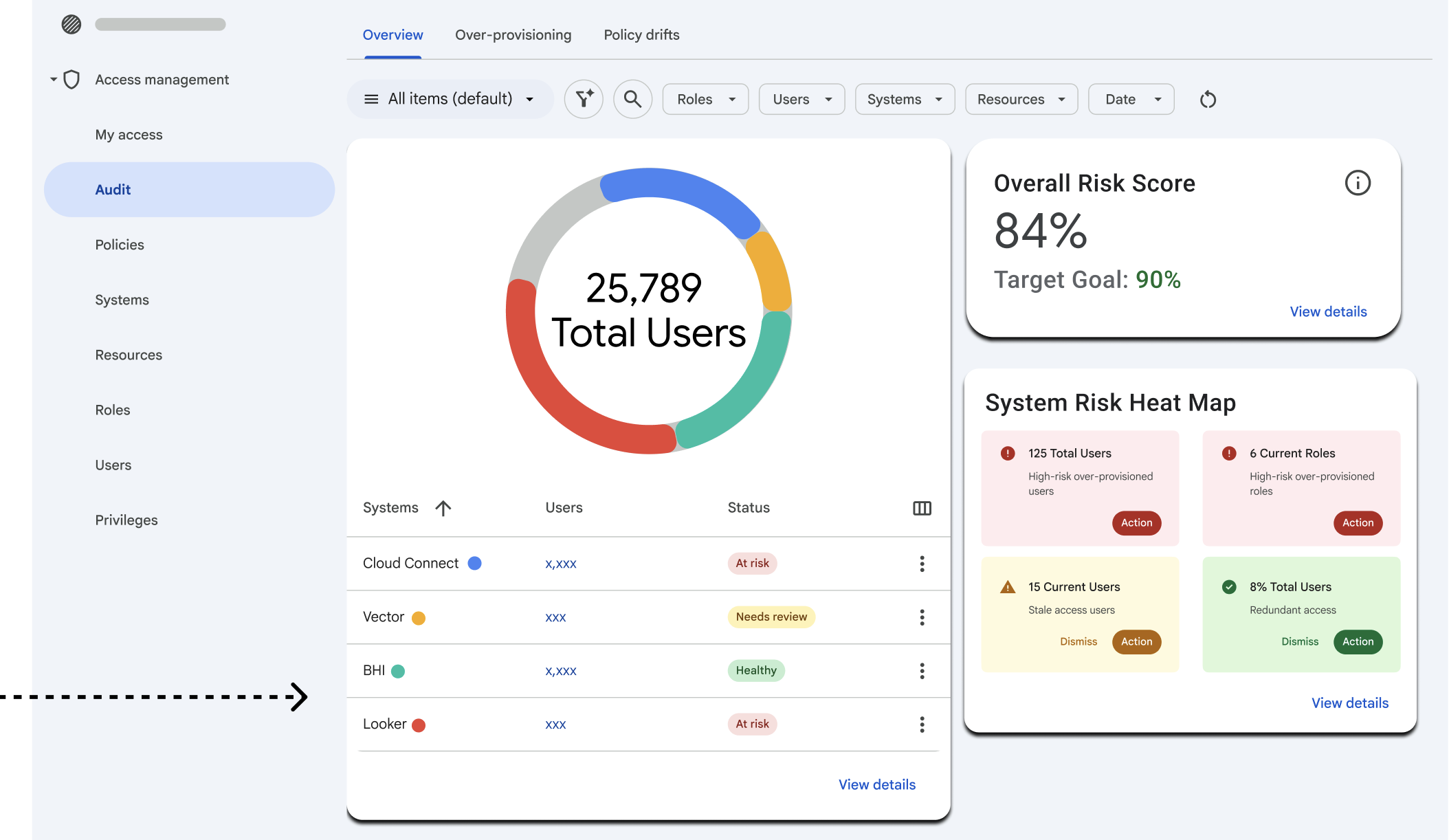Open the Date filter dropdown
Viewport: 1449px width, 840px height.
click(1131, 99)
